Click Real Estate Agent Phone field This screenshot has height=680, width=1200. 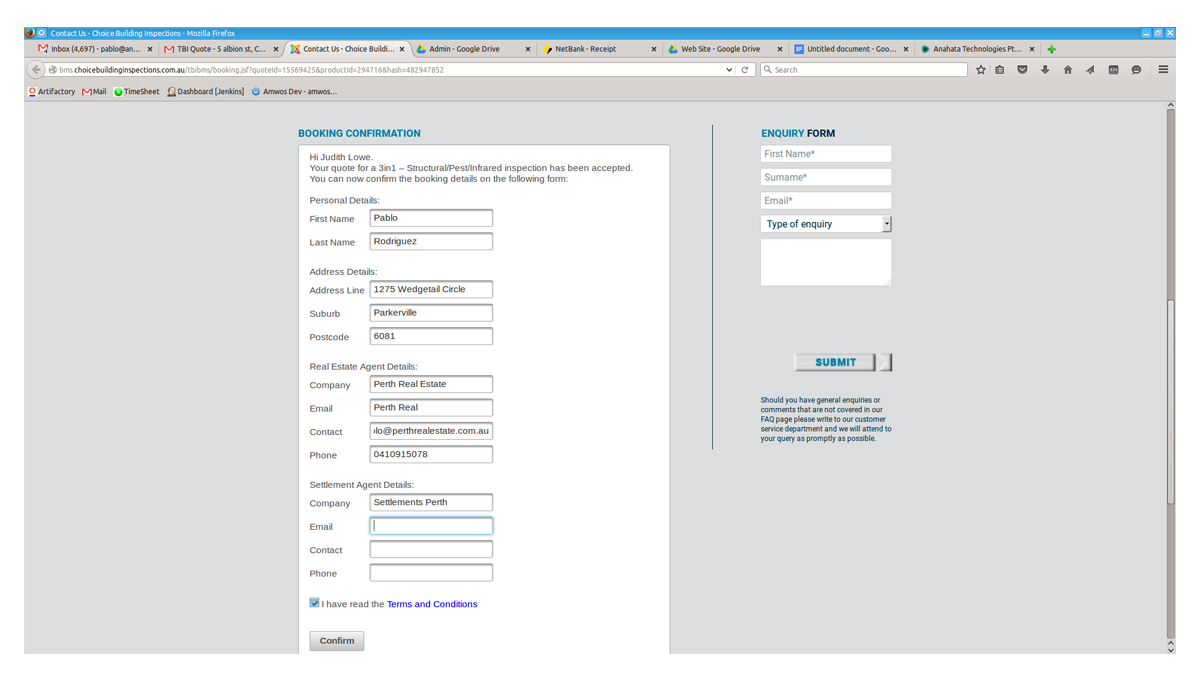point(431,454)
